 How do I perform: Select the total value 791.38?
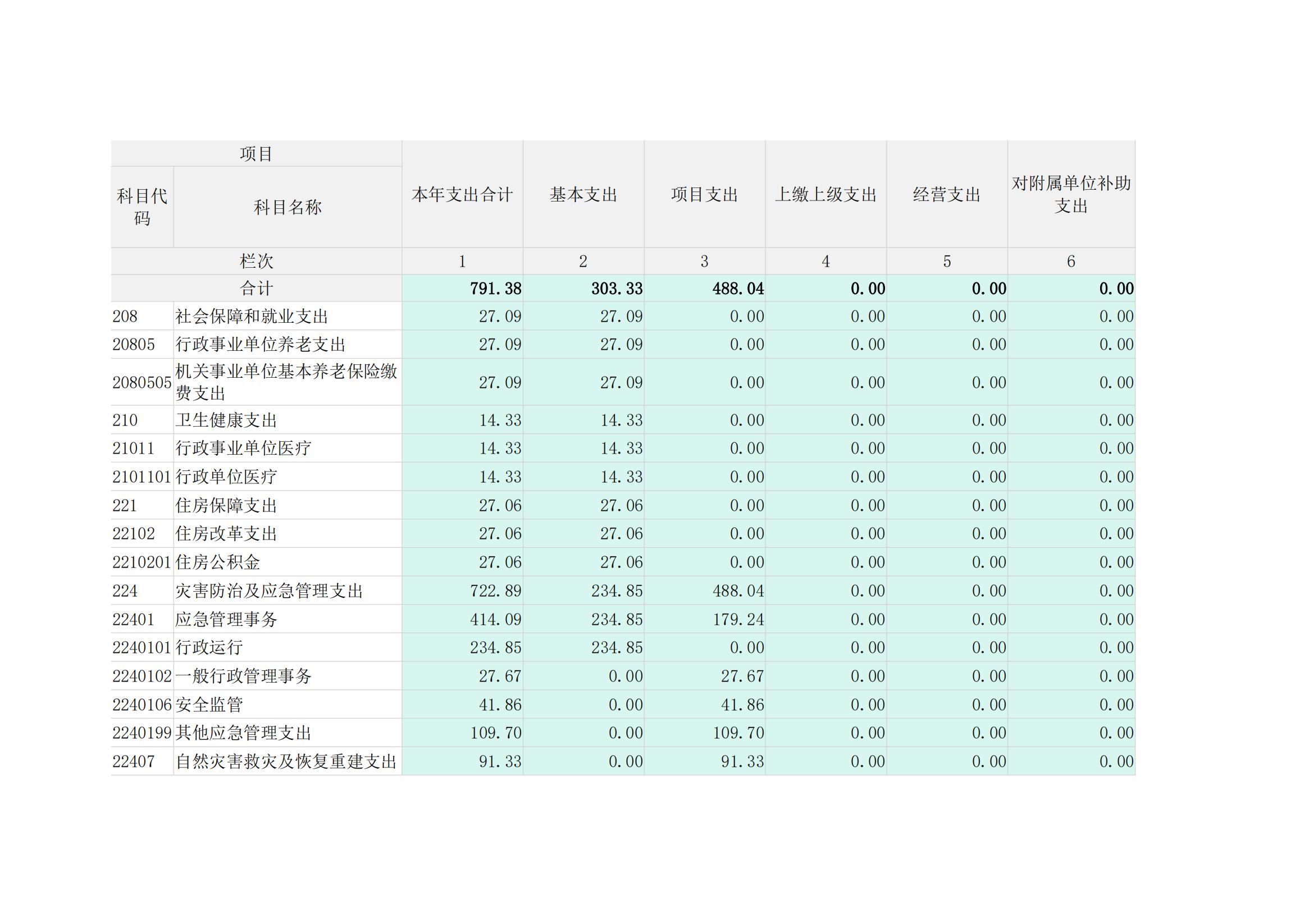(x=495, y=289)
